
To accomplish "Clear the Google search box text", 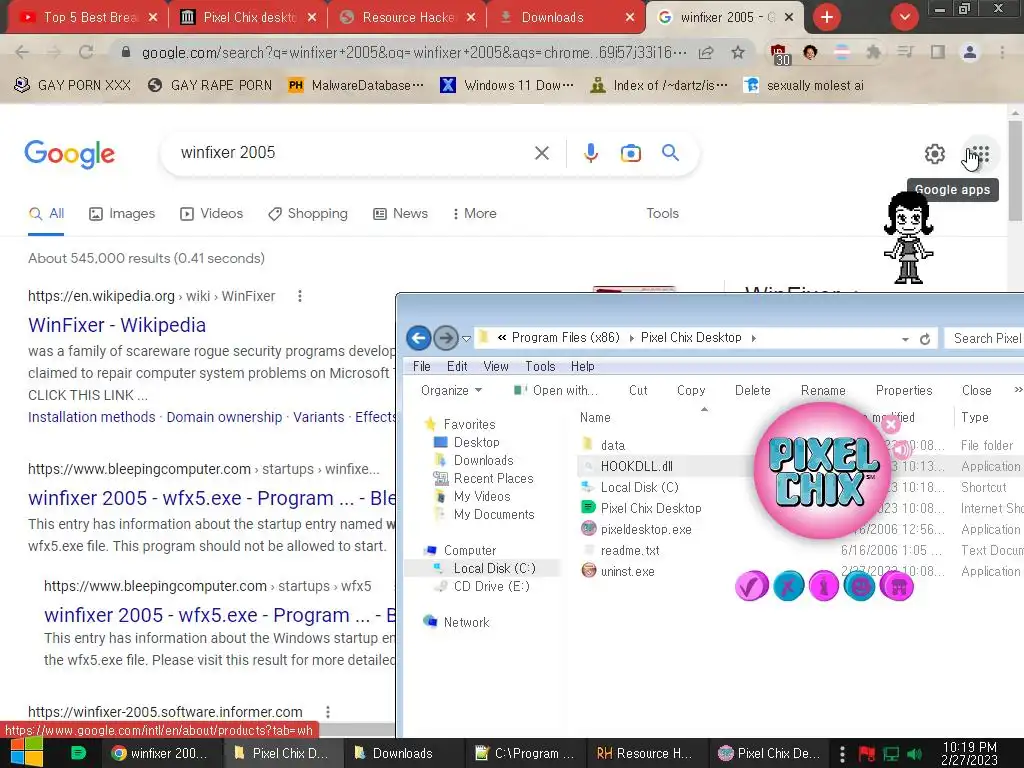I will tap(541, 153).
